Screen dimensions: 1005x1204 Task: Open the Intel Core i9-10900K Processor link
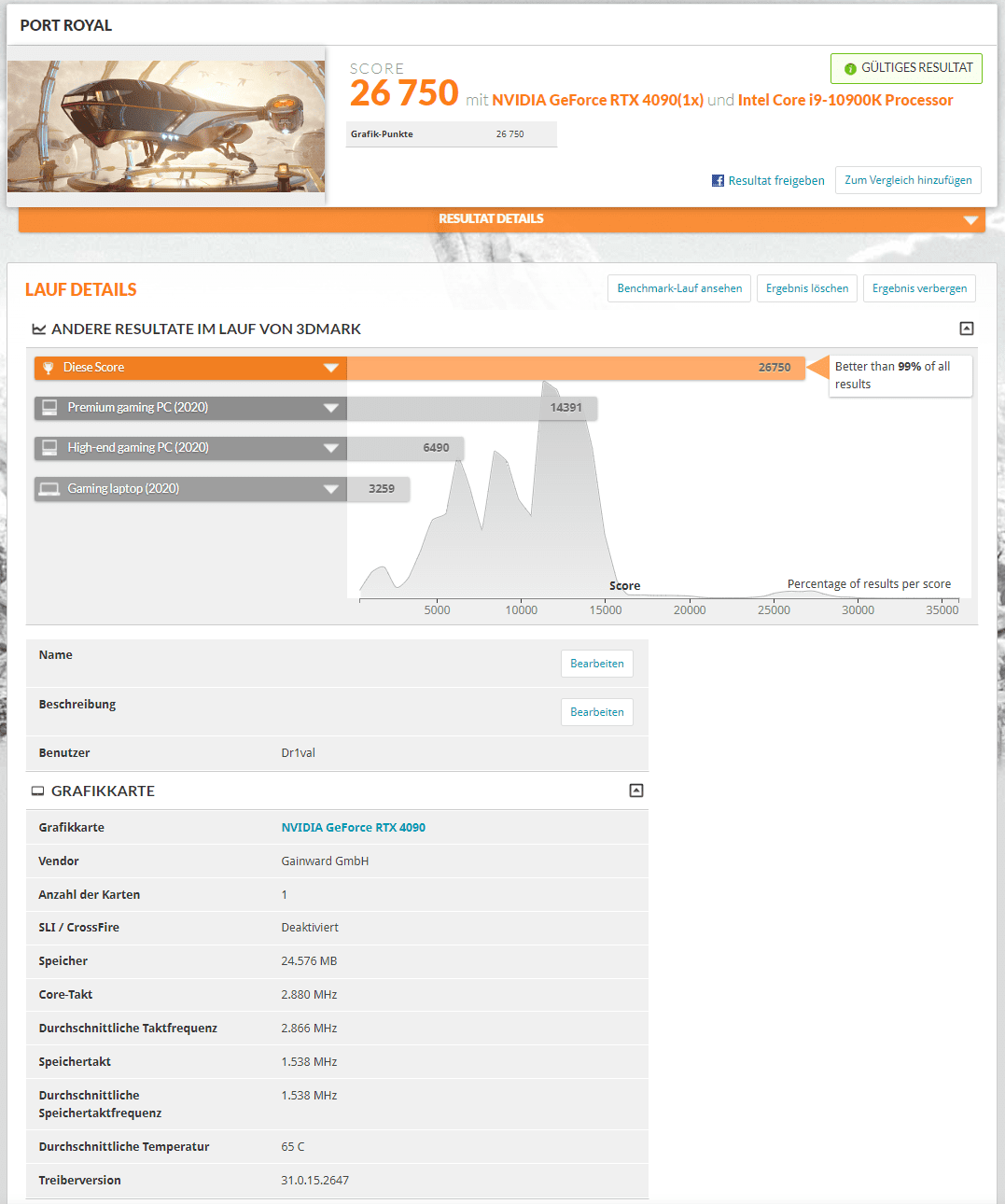(845, 100)
